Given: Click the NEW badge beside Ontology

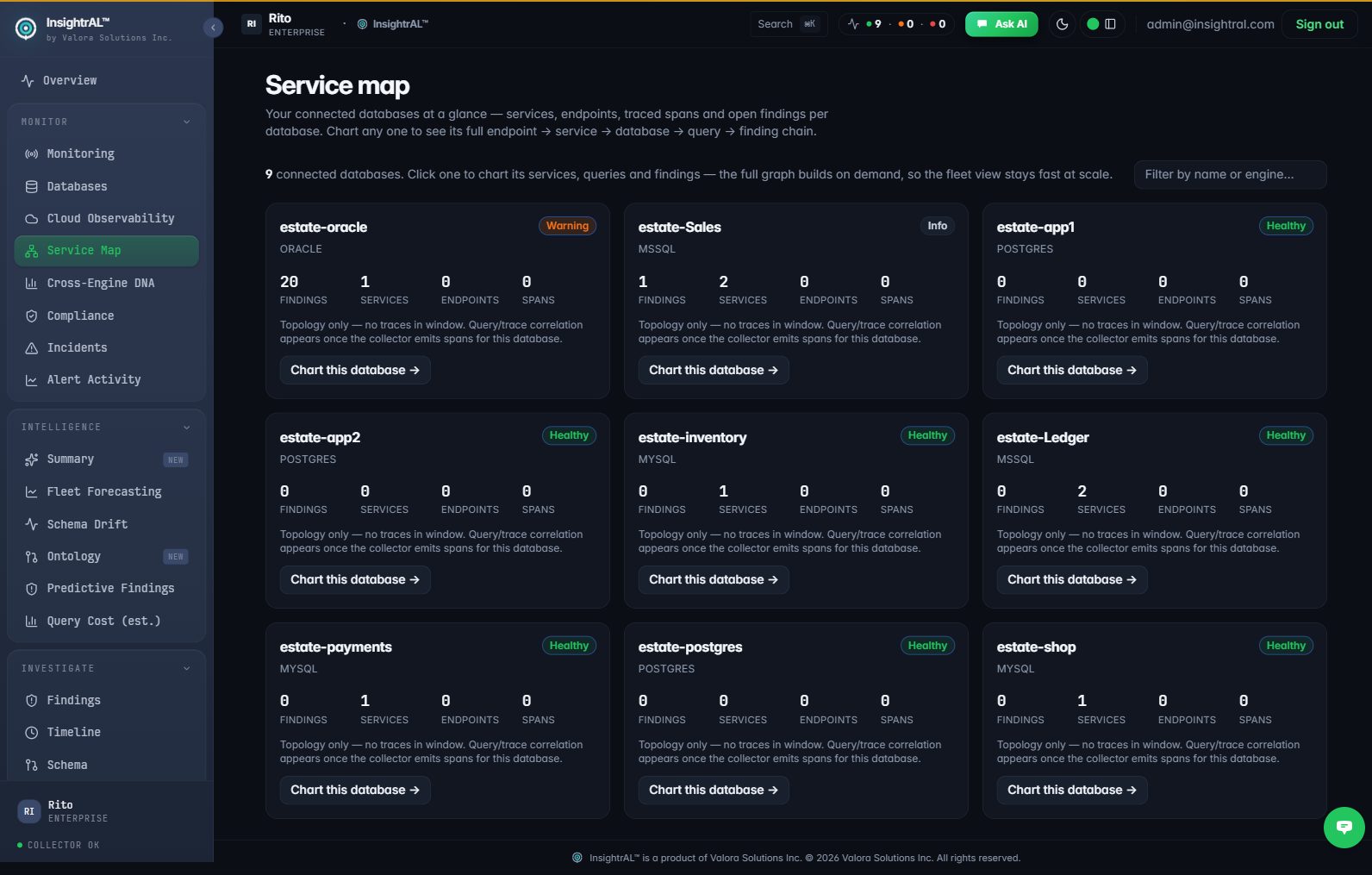Looking at the screenshot, I should click(176, 557).
